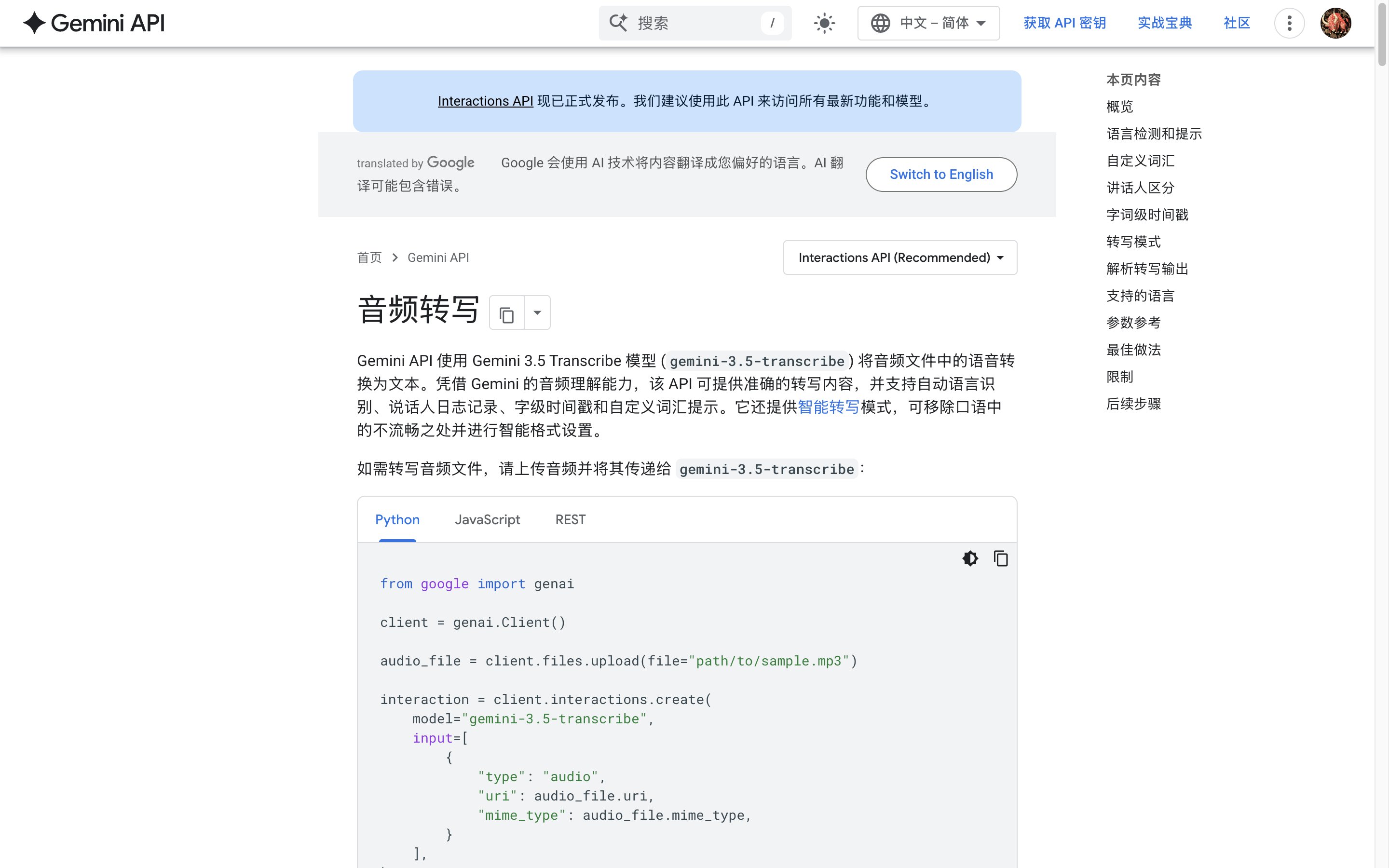Jump to 后续步骤 section
The height and width of the screenshot is (868, 1389).
(1133, 404)
